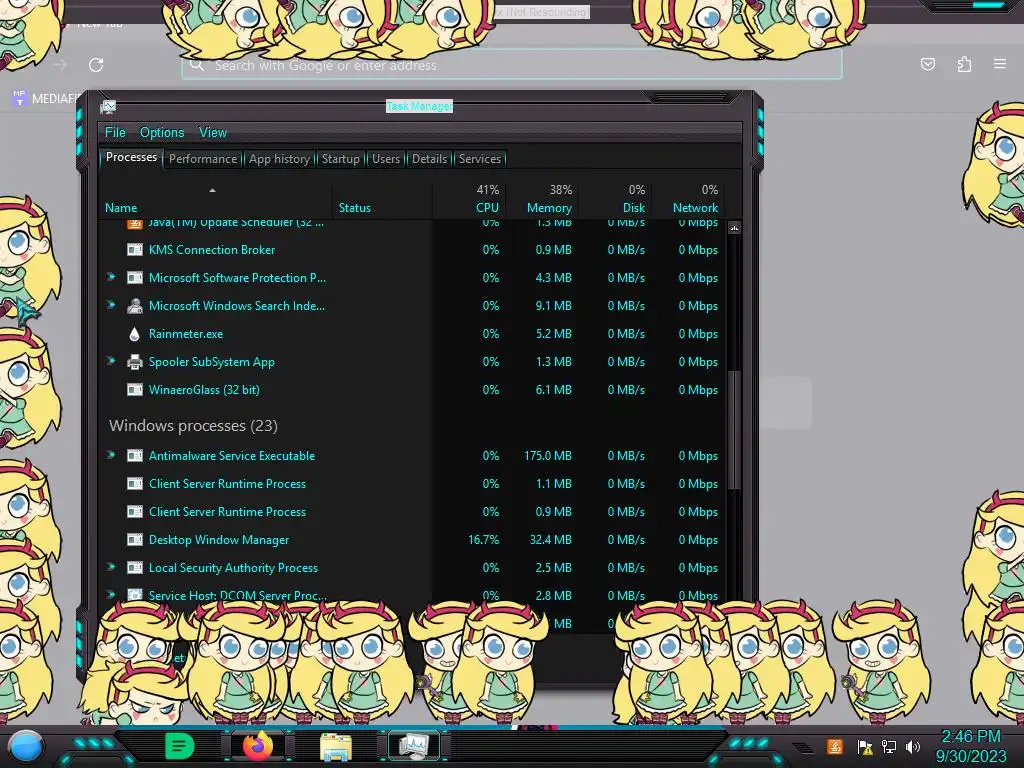Viewport: 1024px width, 768px height.
Task: Open Firefox from the taskbar
Action: point(257,746)
